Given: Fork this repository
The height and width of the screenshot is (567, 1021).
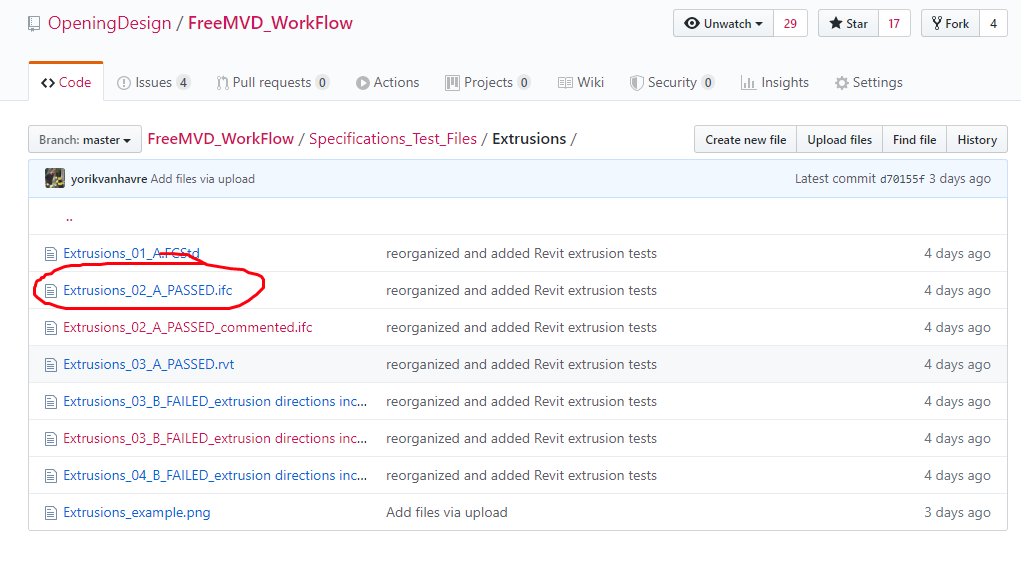Looking at the screenshot, I should (x=951, y=23).
